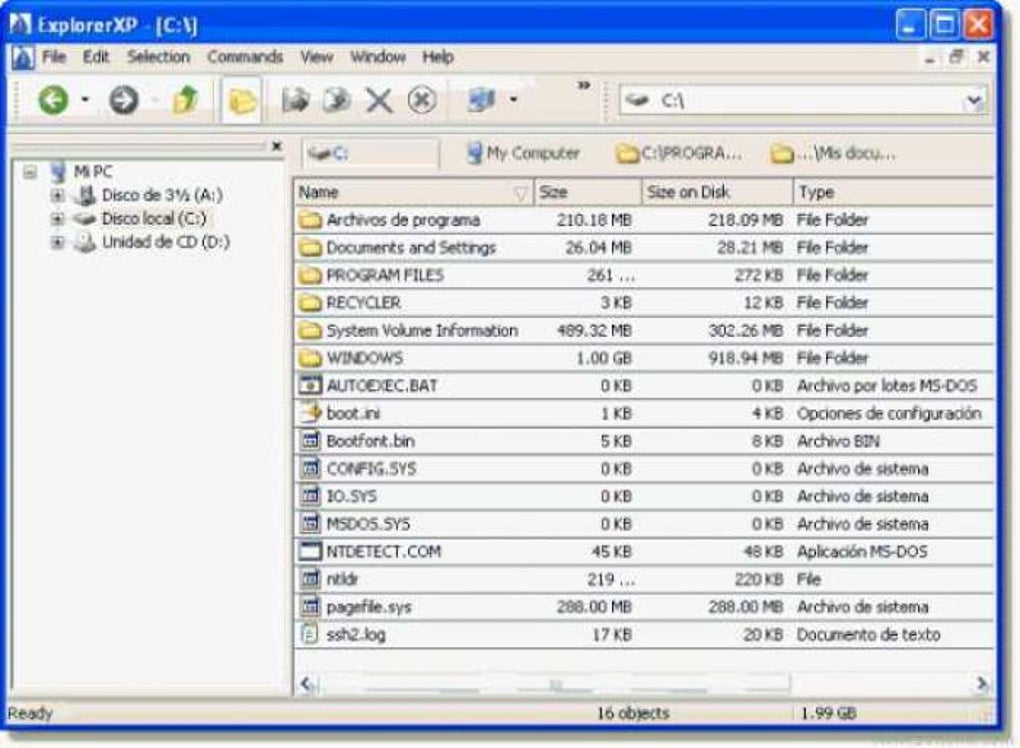Image resolution: width=1020 pixels, height=748 pixels.
Task: Open the Back button history dropdown
Action: tap(85, 100)
